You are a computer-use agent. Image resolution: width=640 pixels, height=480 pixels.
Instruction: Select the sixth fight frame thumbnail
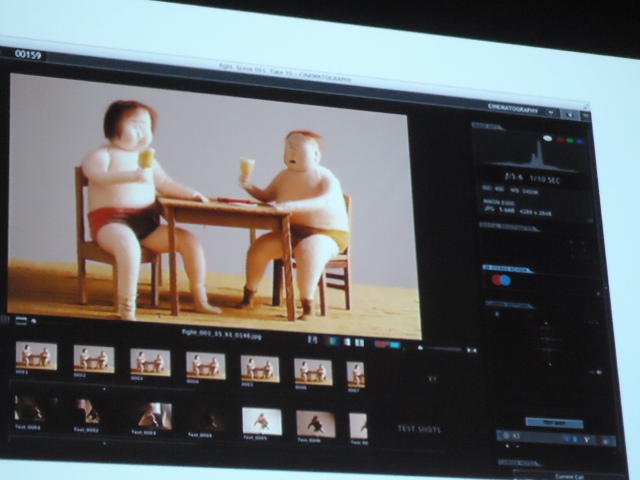(313, 371)
